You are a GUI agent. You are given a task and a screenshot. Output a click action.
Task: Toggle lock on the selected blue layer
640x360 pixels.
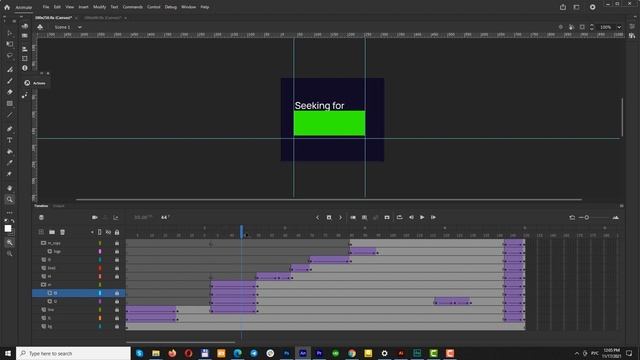tap(117, 293)
